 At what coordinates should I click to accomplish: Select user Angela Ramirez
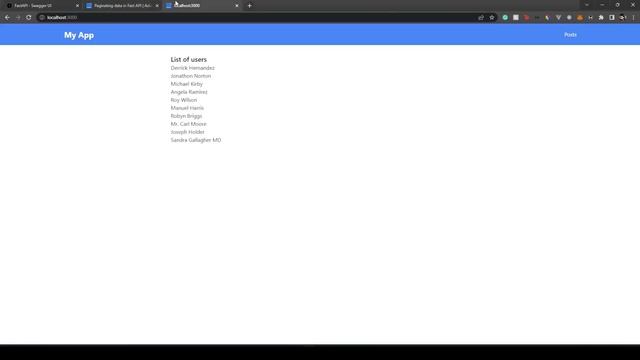coord(189,92)
